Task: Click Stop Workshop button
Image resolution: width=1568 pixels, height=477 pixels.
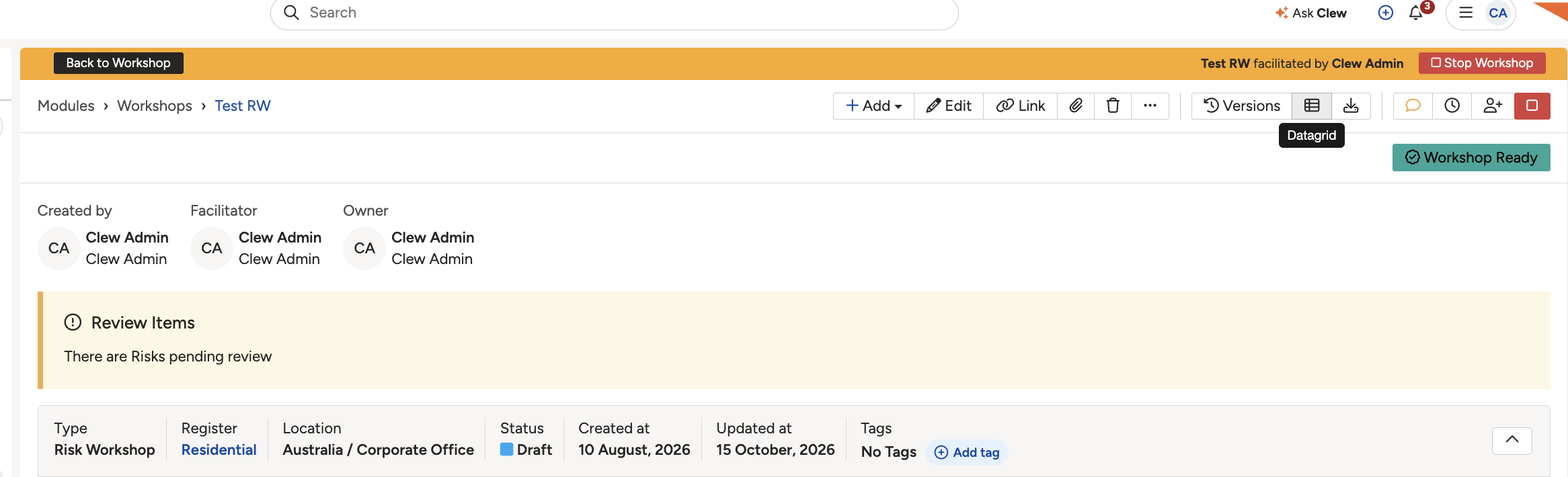Action: [x=1482, y=63]
